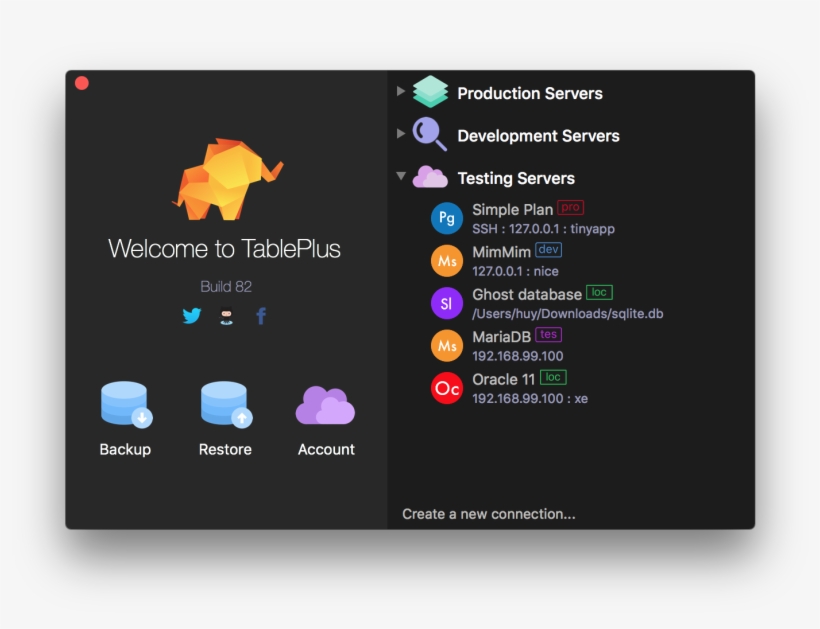Click the Backup text label
The image size is (820, 629).
[125, 450]
